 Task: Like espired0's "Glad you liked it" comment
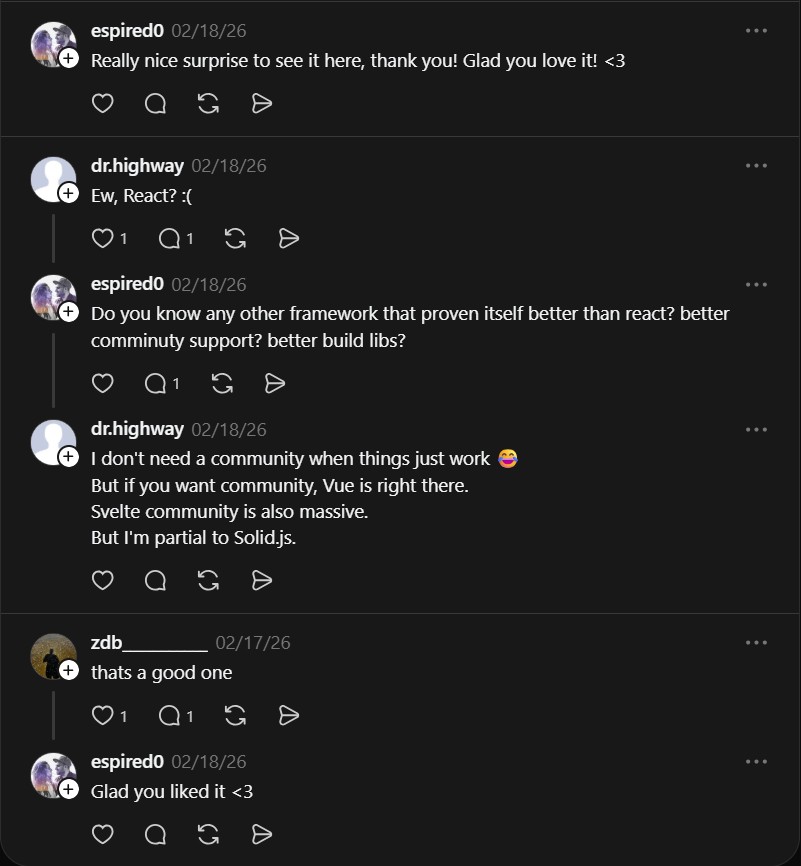pos(103,835)
